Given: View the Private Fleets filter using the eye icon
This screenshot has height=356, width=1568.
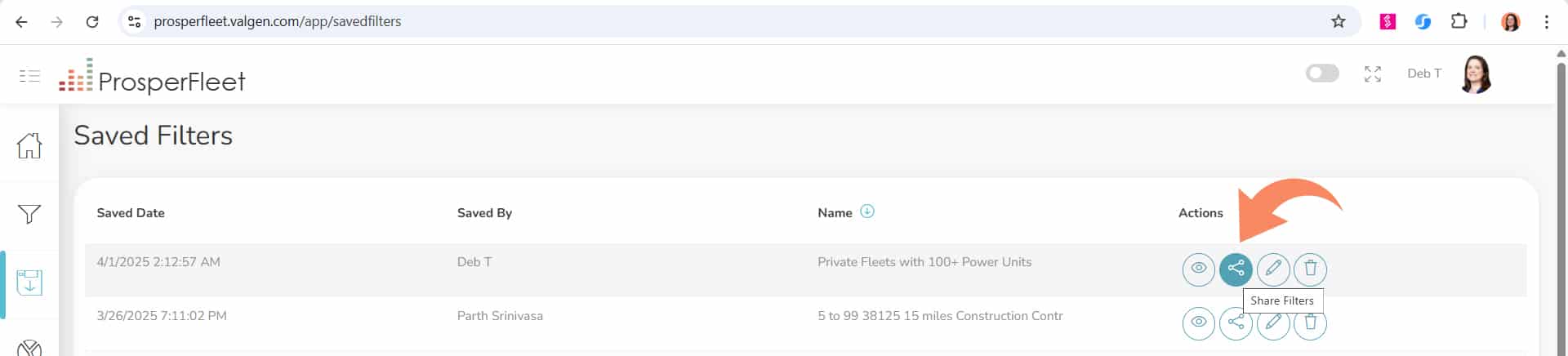Looking at the screenshot, I should 1199,269.
